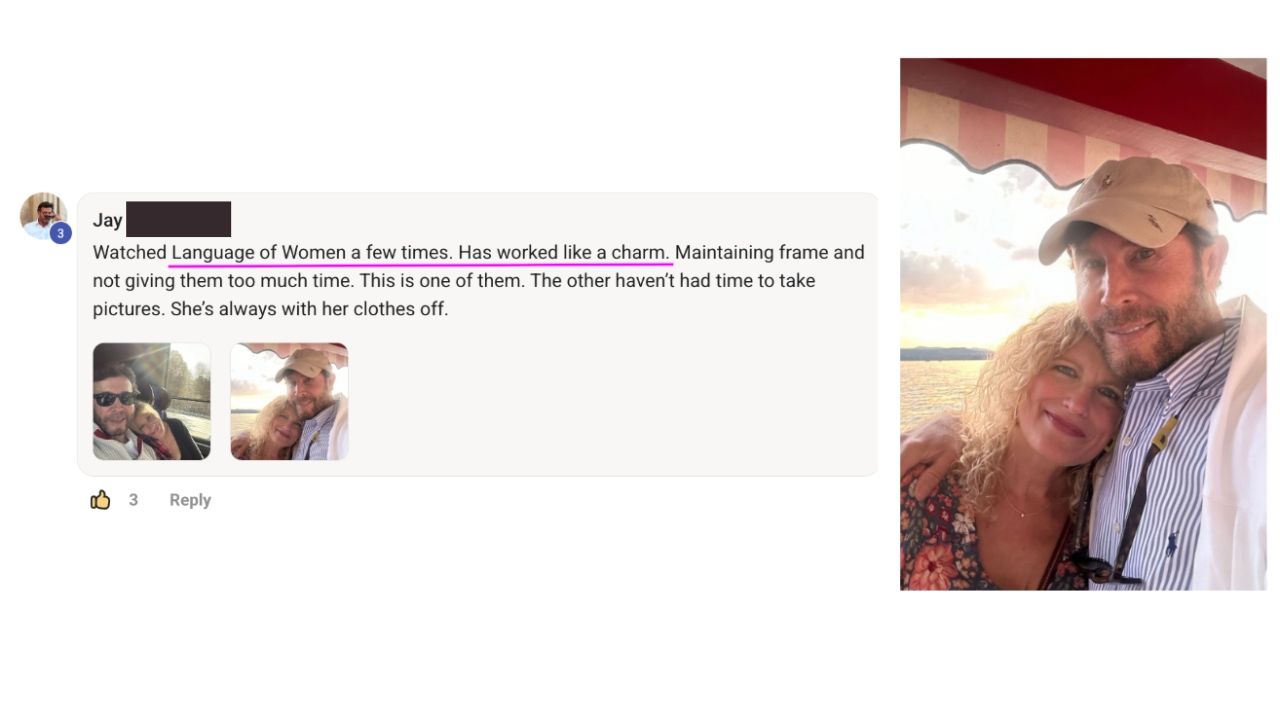Open Jay's round profile avatar
This screenshot has height=720, width=1280.
pyautogui.click(x=43, y=216)
